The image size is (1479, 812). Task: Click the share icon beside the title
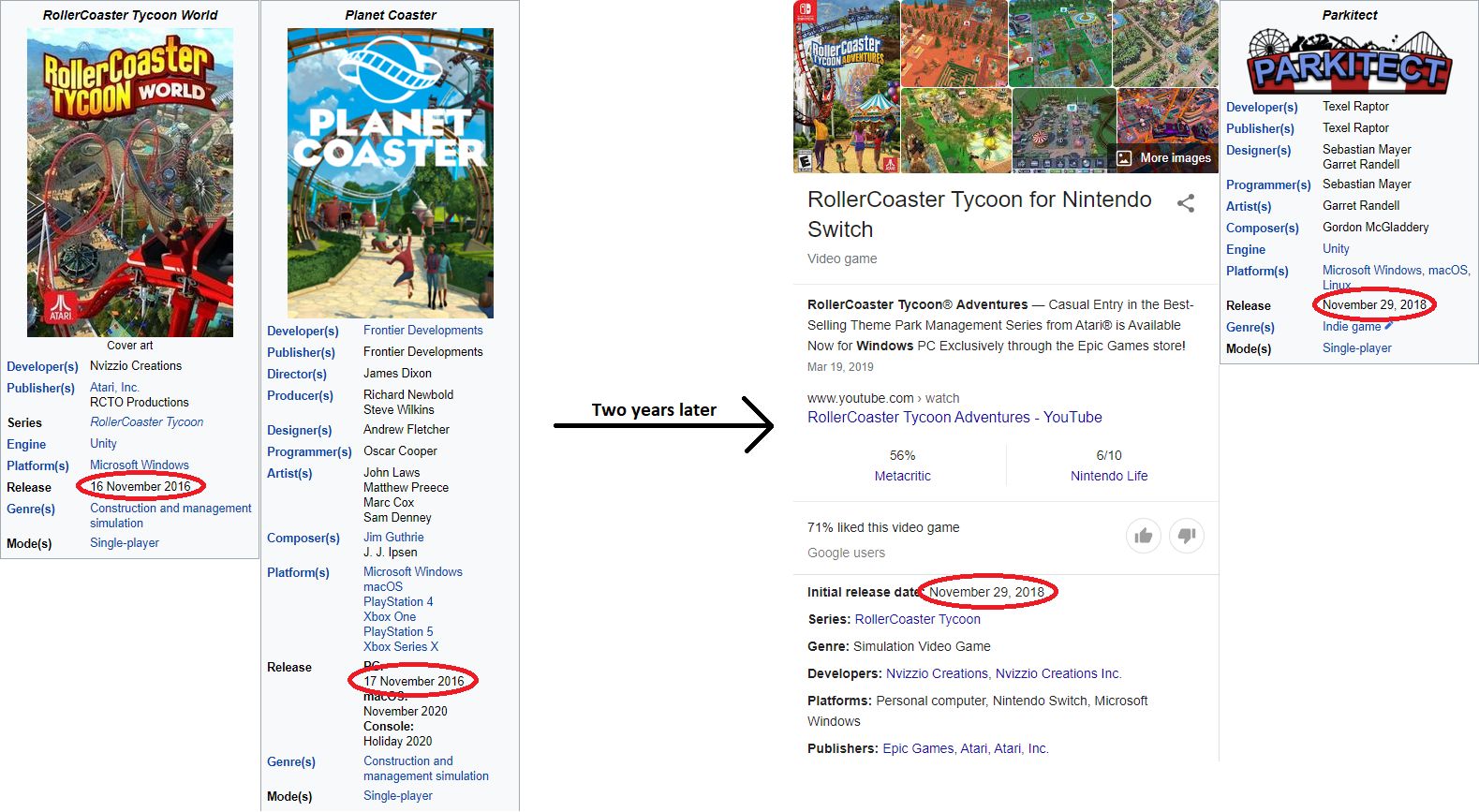click(x=1185, y=203)
